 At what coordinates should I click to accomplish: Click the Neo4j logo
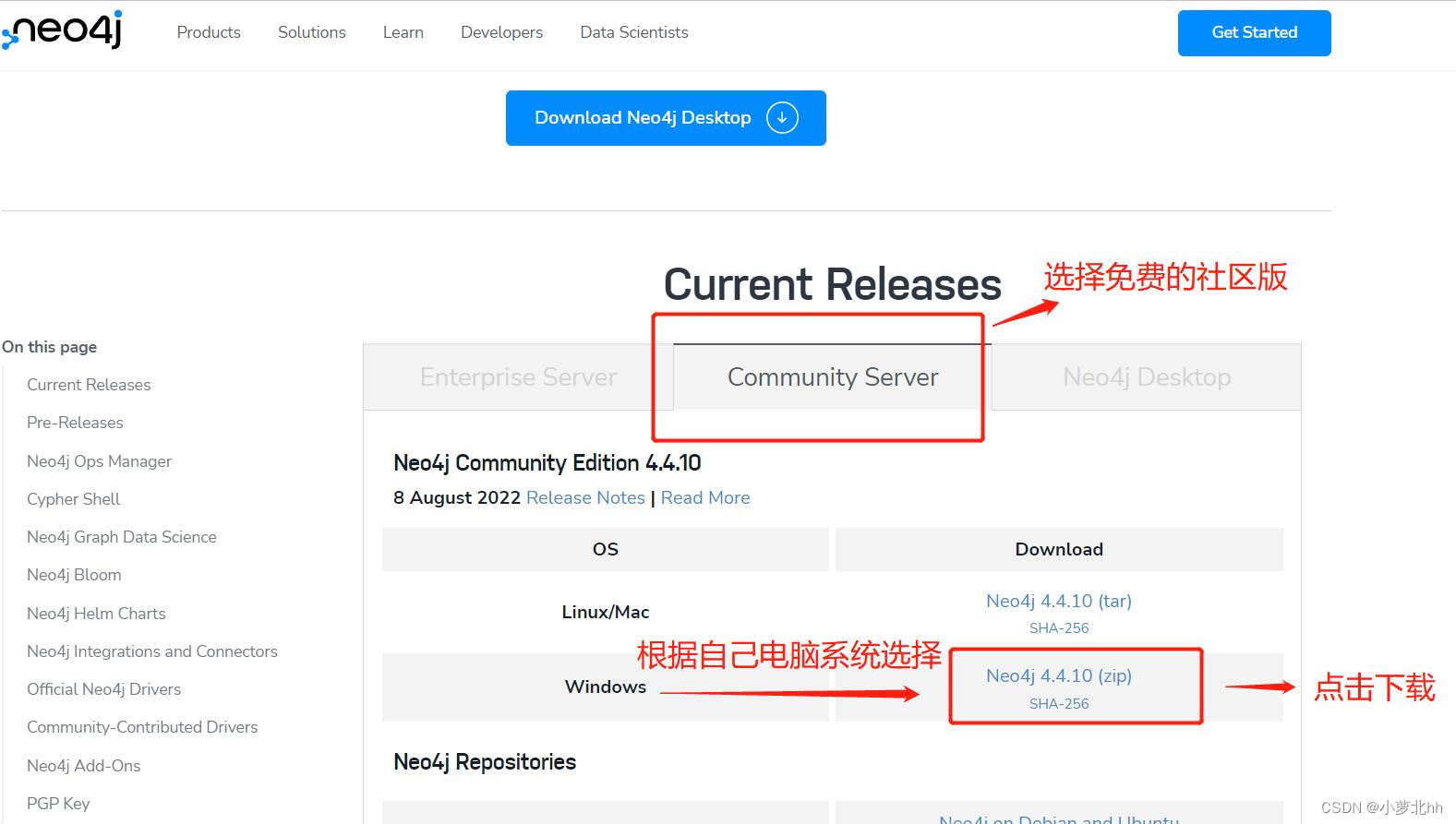[62, 30]
